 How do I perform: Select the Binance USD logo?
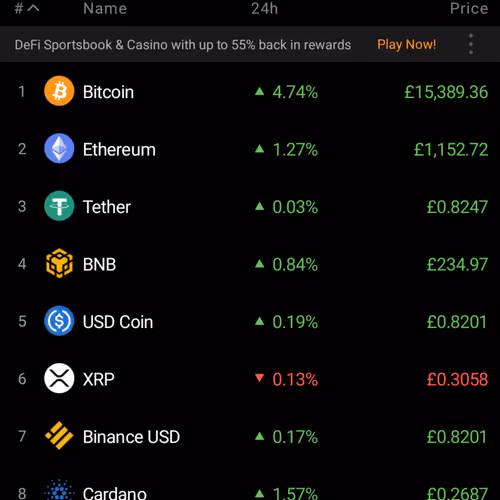coord(59,436)
